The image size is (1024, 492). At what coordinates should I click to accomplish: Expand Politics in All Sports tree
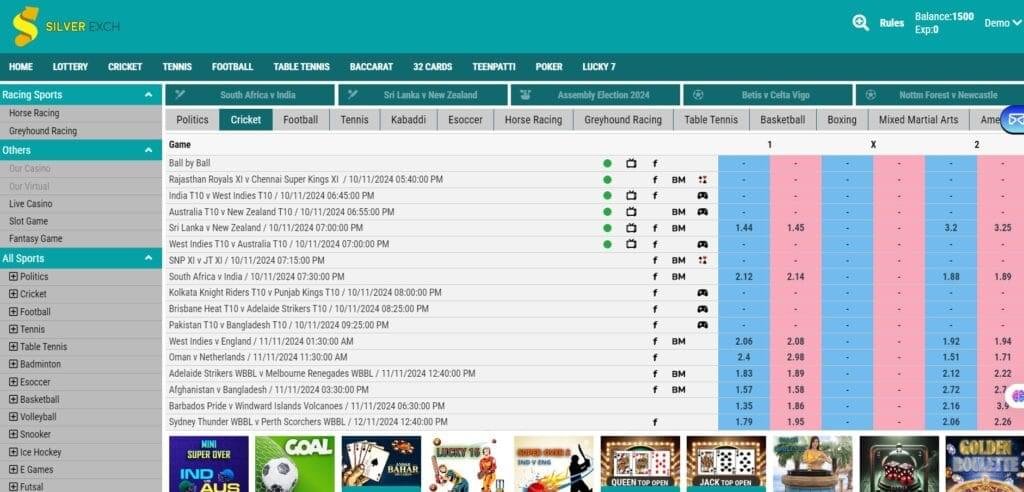click(x=13, y=276)
